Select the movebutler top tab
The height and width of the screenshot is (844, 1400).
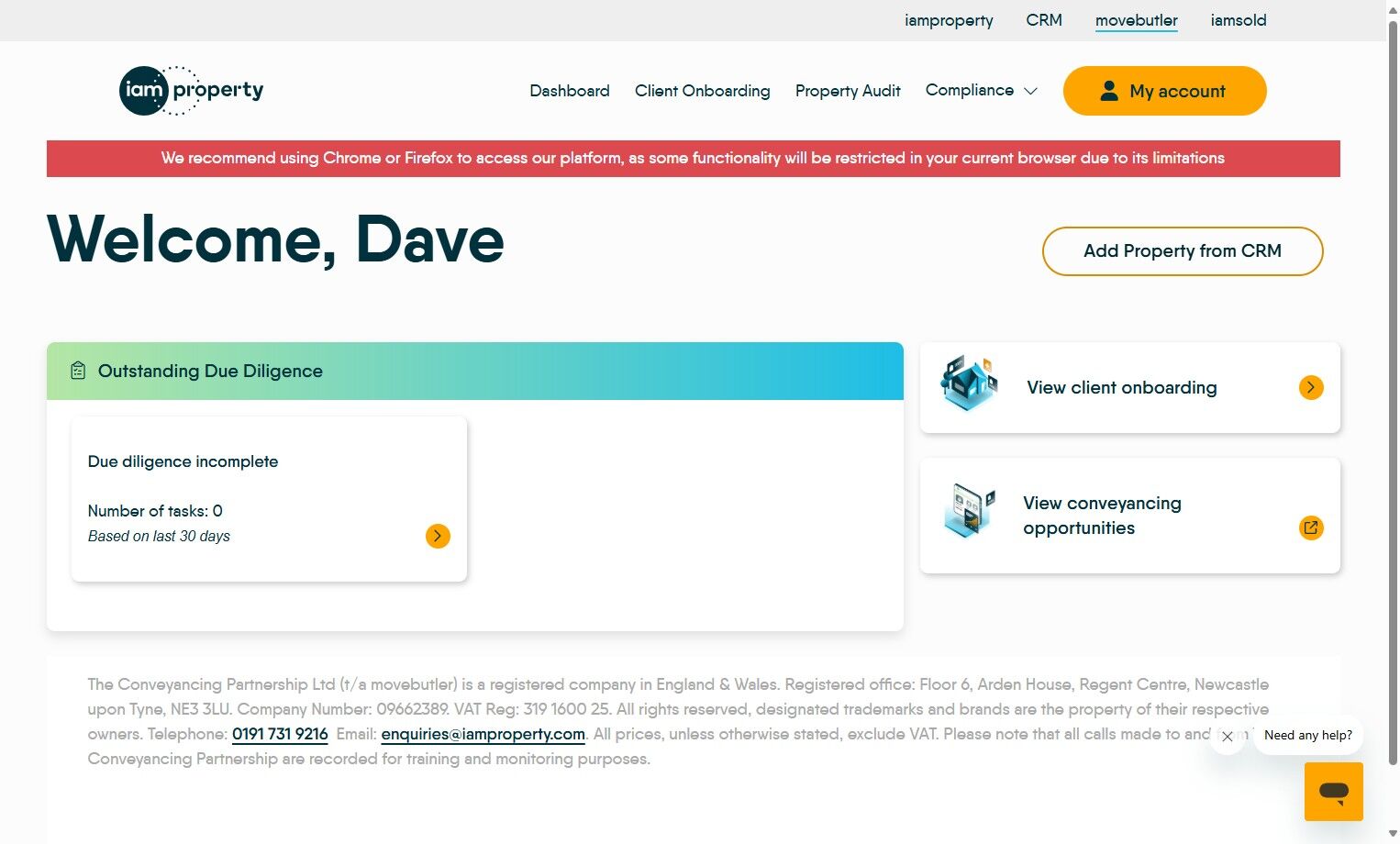tap(1137, 20)
